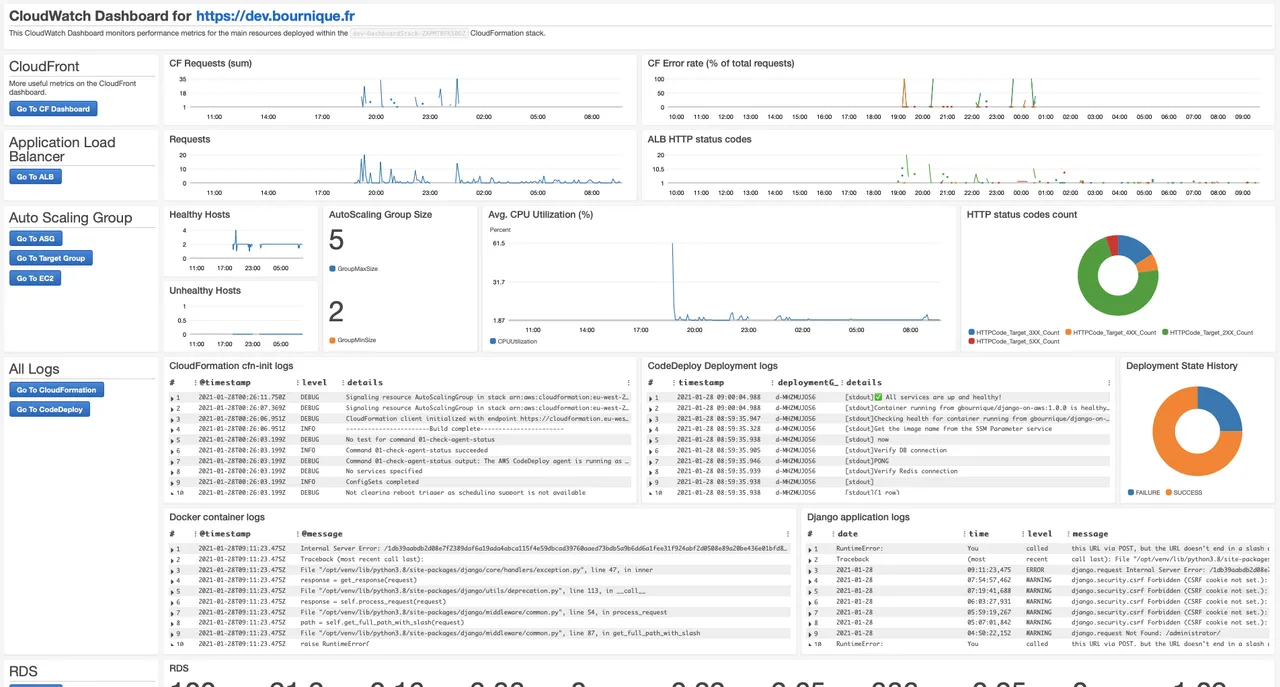Click the HTTPCode_Target_3XX_Count legend swatch
The image size is (1280, 687).
coord(972,332)
